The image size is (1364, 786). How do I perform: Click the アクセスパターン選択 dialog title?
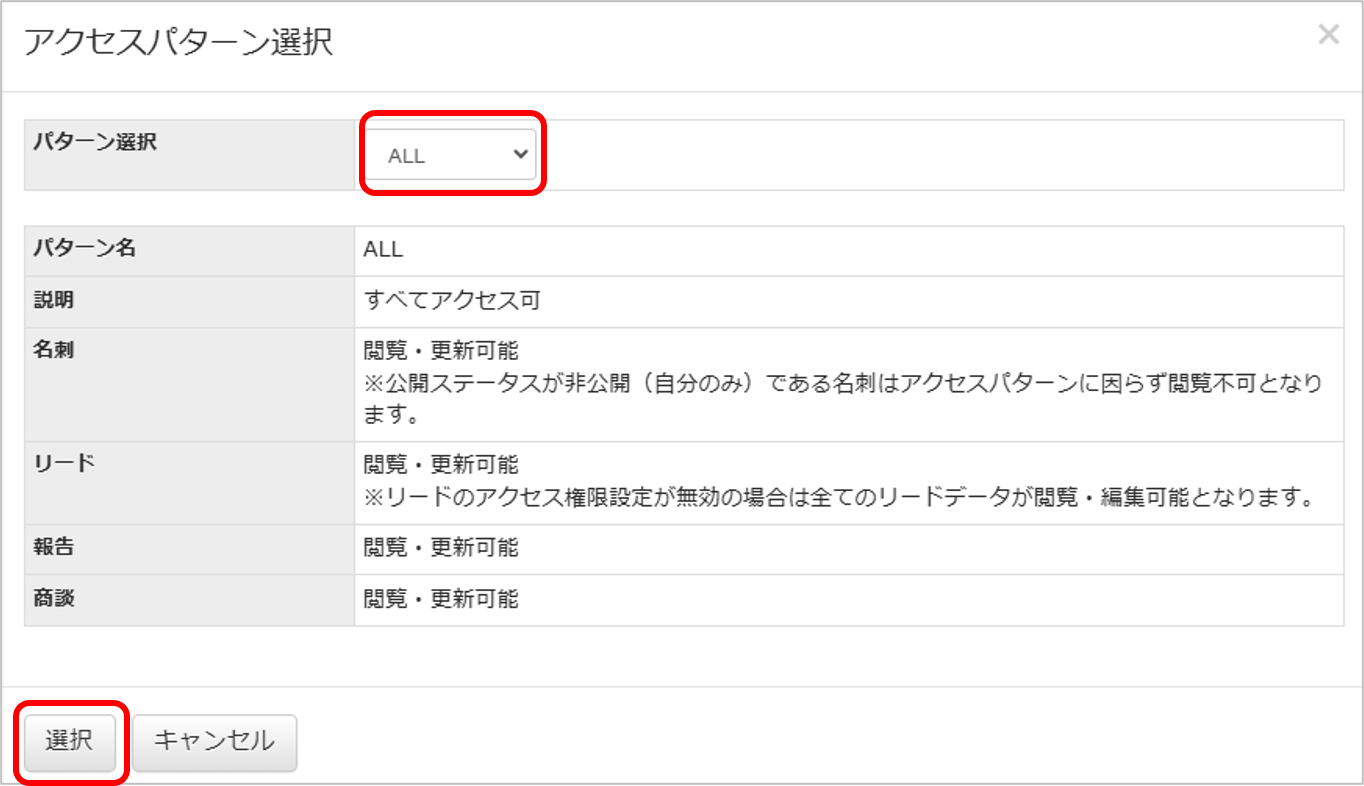[x=177, y=43]
